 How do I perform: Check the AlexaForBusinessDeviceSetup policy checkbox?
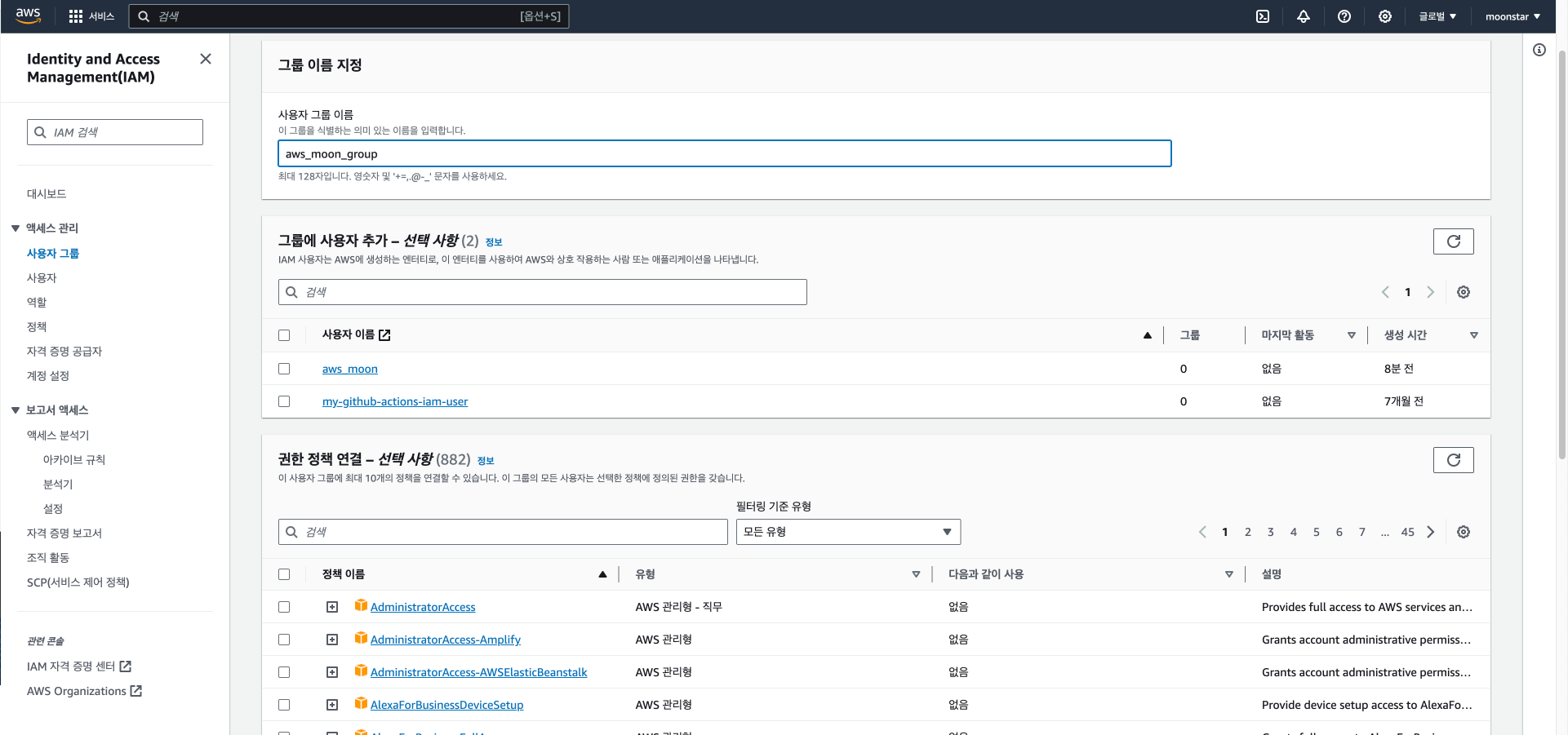click(x=284, y=705)
